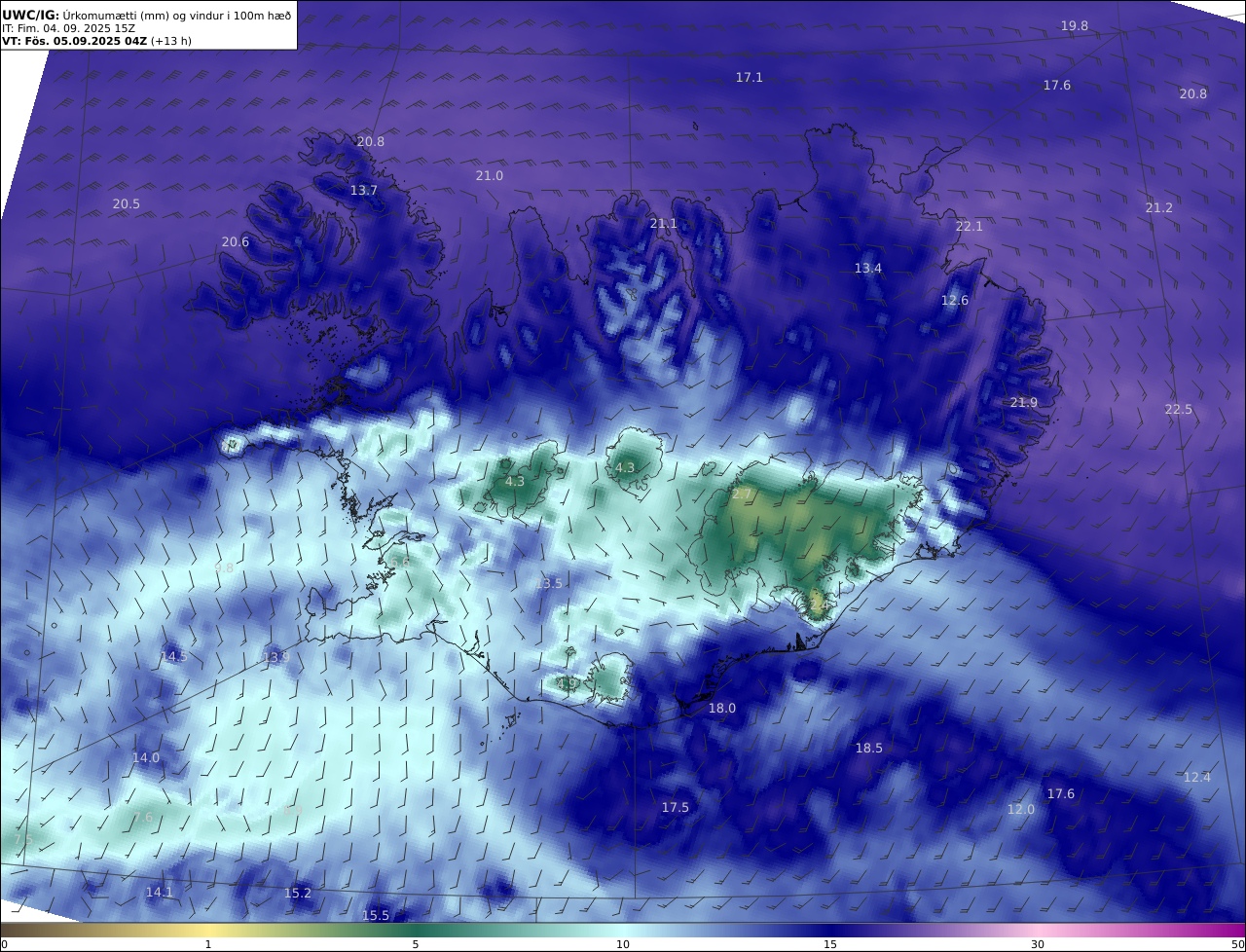
Task: Click the 21.9 value label
Action: point(1024,403)
